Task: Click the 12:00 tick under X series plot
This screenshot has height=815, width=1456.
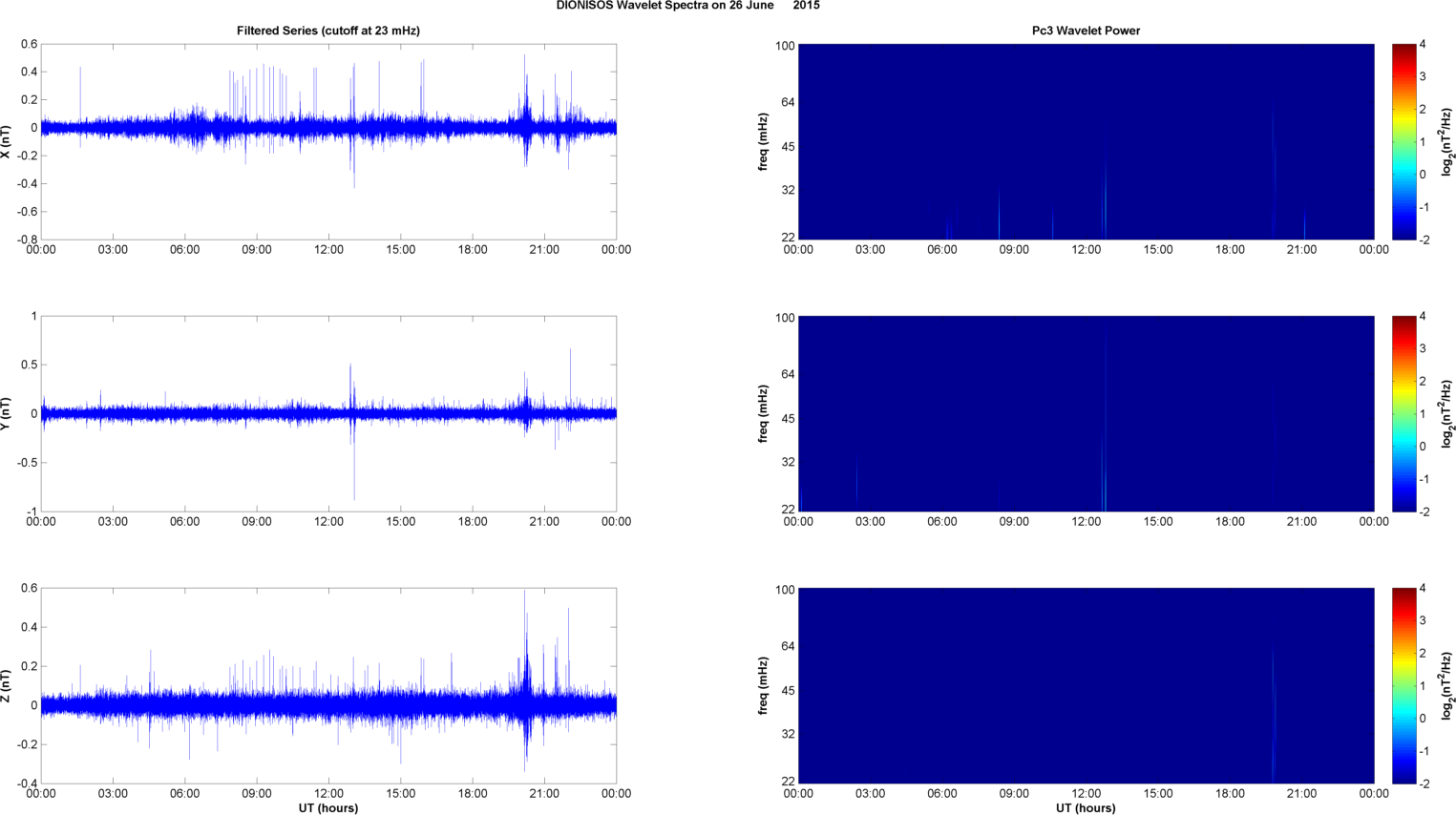Action: 328,250
